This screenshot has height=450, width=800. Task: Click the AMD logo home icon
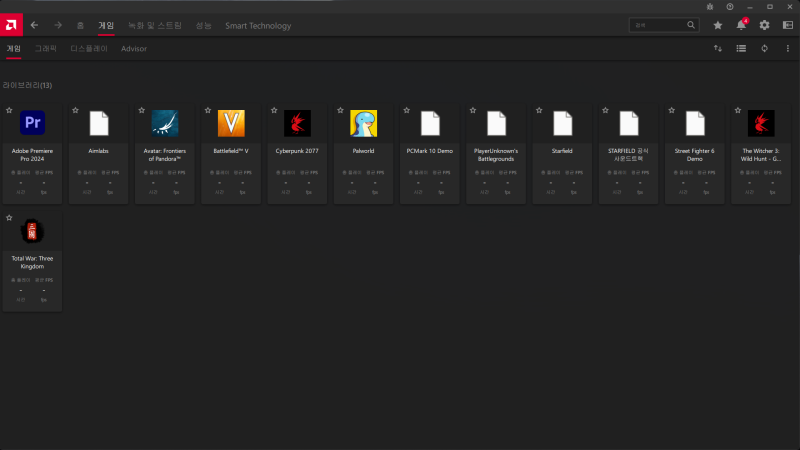pyautogui.click(x=11, y=25)
